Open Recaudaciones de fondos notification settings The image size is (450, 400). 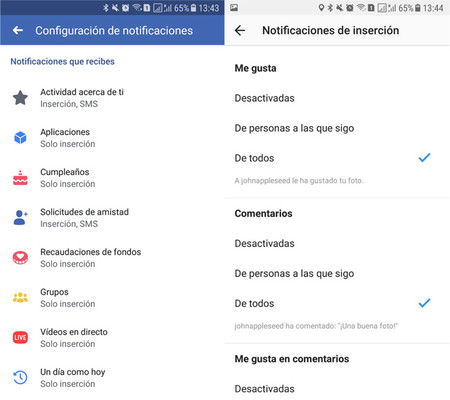[112, 258]
